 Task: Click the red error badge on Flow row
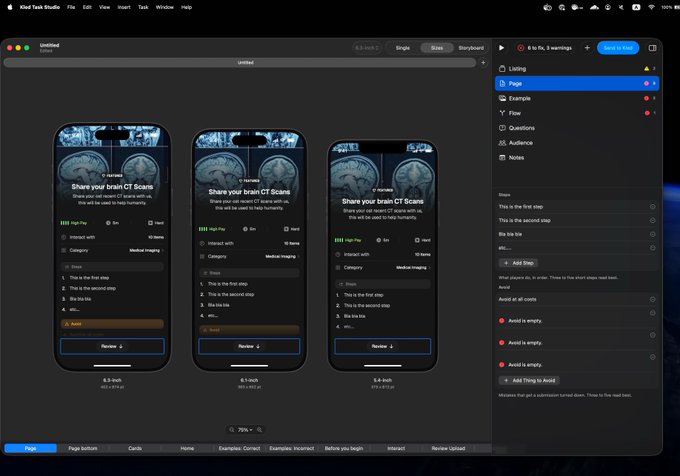tap(647, 113)
